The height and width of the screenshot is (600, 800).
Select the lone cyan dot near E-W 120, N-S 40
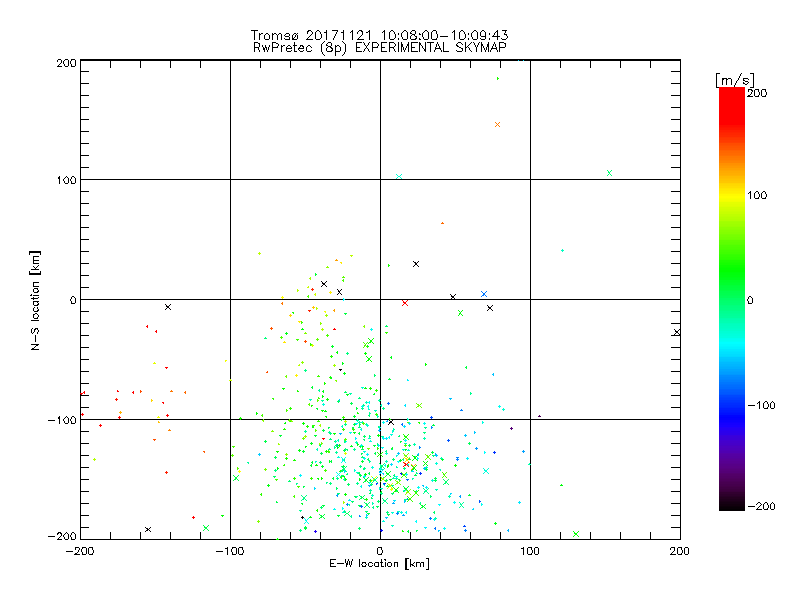click(562, 251)
